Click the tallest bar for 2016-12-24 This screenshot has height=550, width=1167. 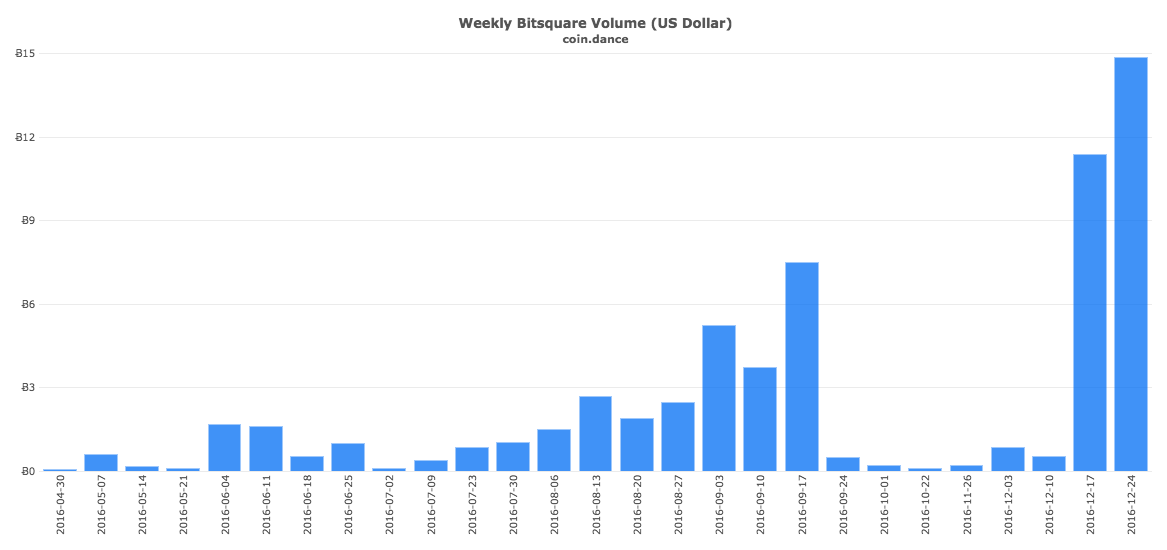point(1130,264)
